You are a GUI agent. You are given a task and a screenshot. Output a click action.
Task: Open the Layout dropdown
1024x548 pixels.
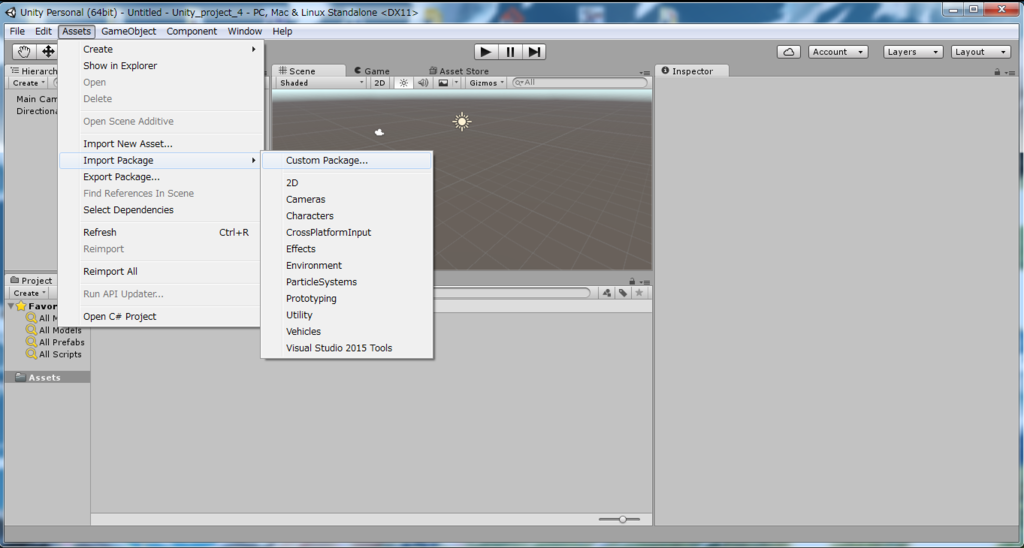[981, 52]
